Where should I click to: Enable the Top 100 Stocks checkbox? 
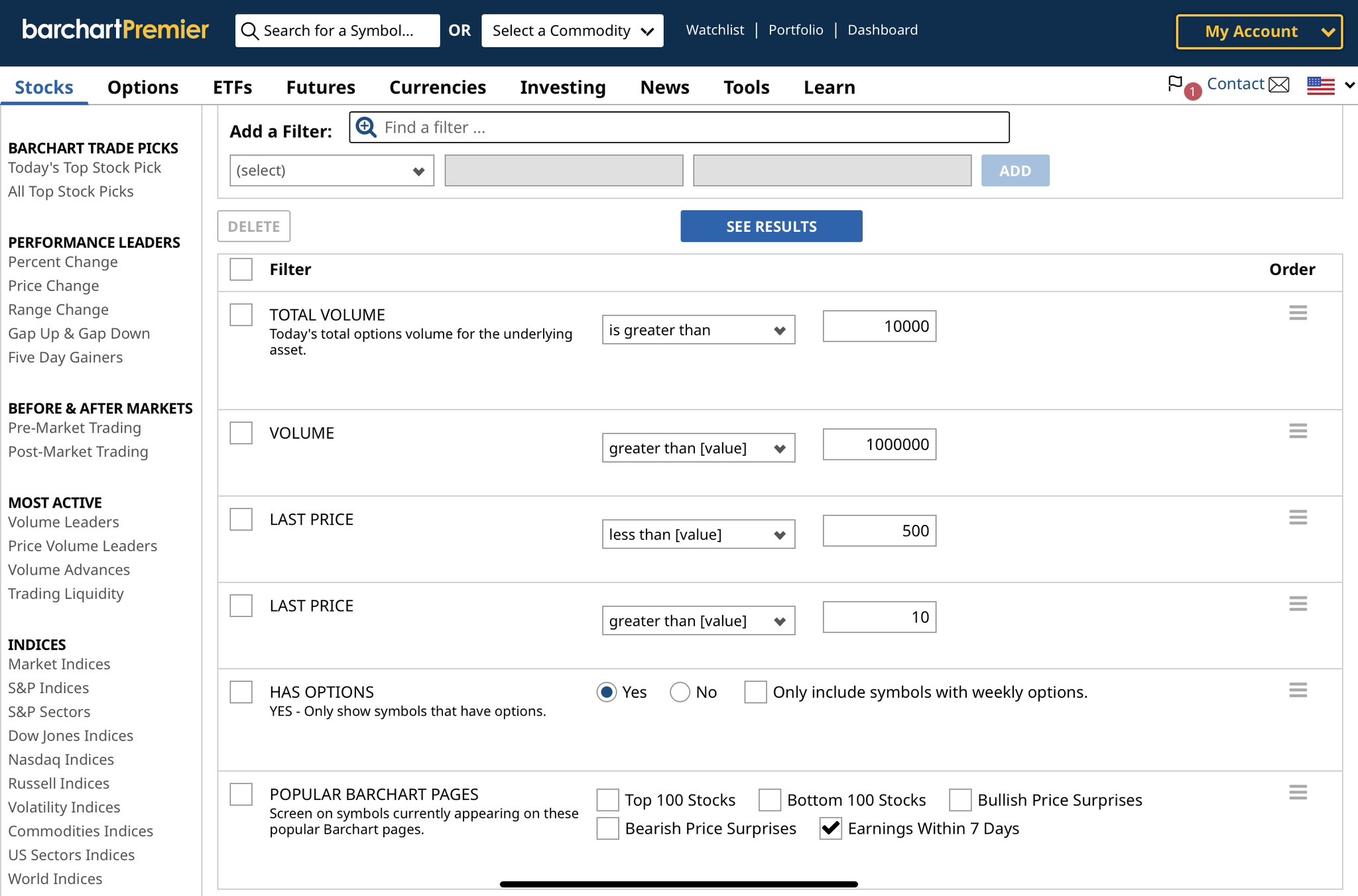607,800
